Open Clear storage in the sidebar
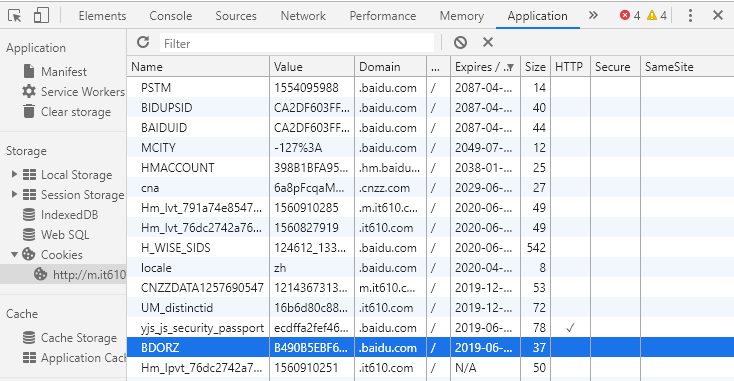The height and width of the screenshot is (381, 734). 76,112
